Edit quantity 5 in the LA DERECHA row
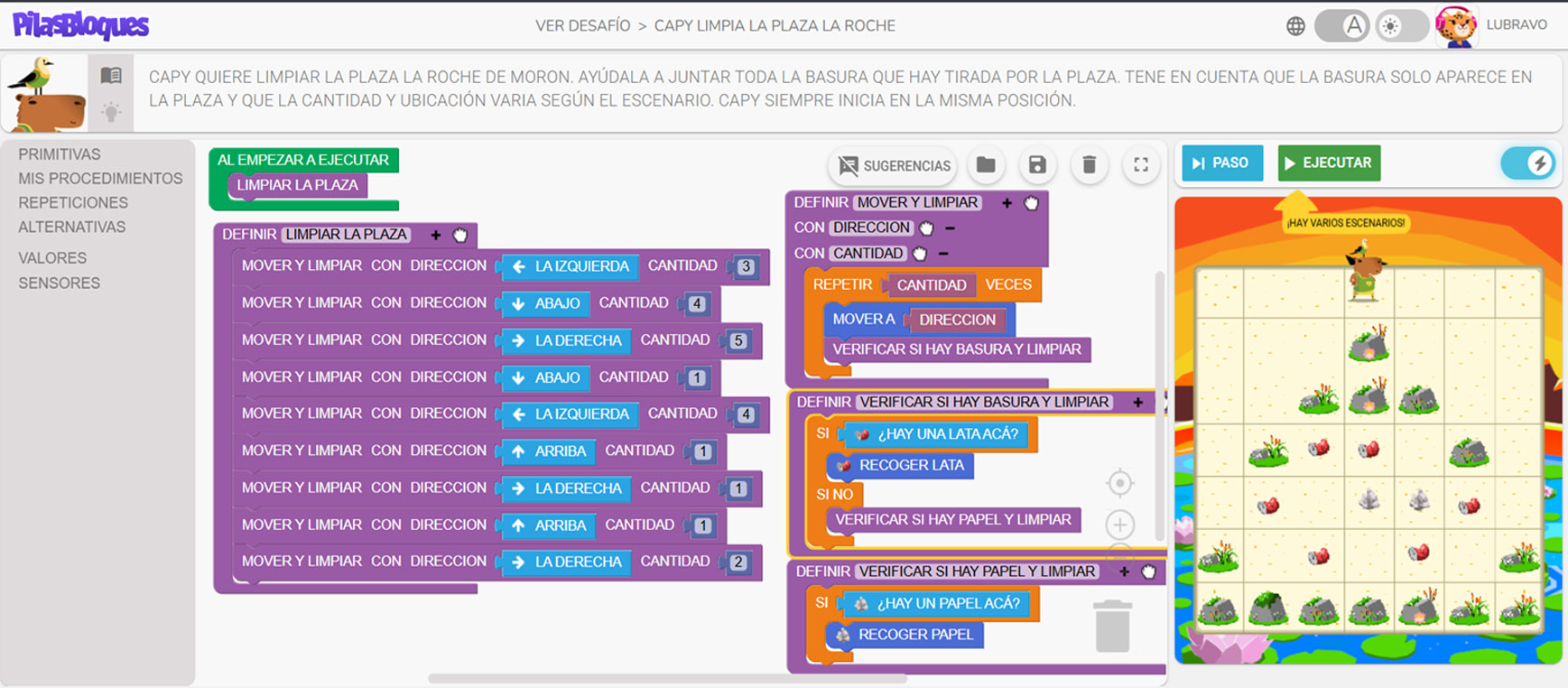This screenshot has width=1568, height=688. (x=738, y=340)
